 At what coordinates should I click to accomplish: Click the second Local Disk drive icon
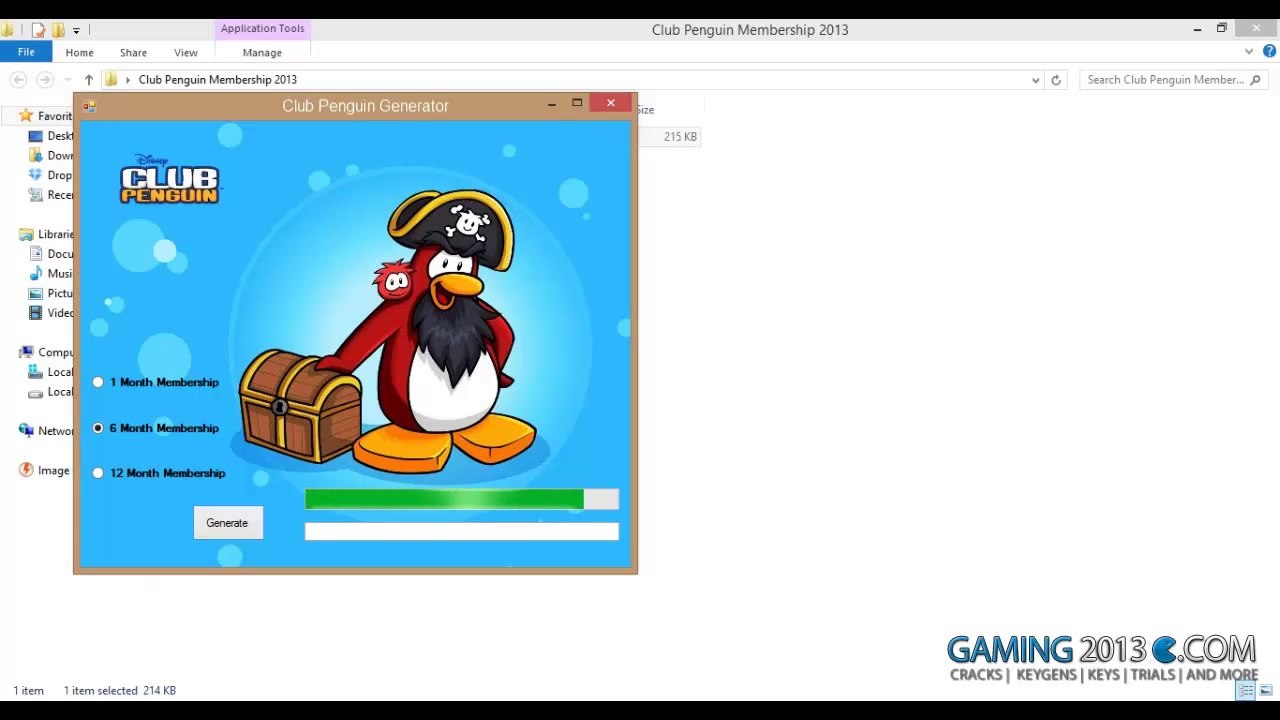tap(36, 392)
